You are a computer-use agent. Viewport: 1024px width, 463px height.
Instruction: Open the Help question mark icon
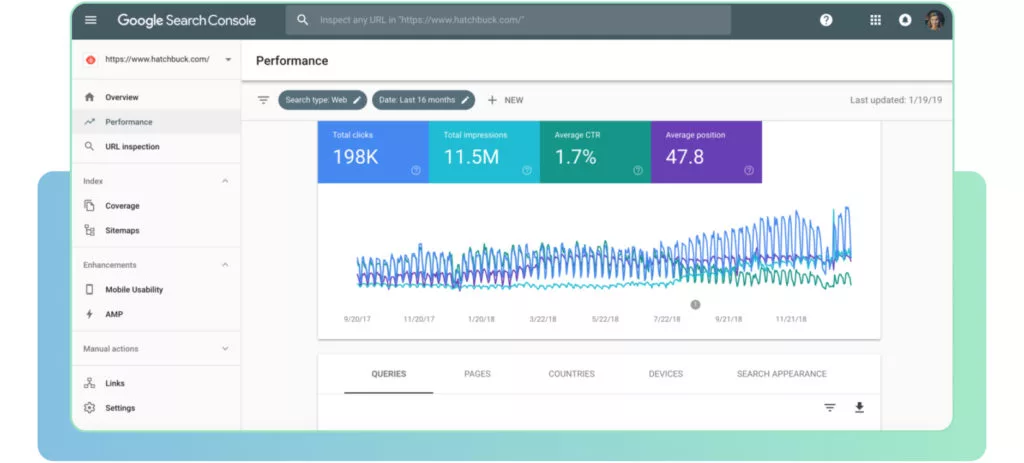[826, 20]
